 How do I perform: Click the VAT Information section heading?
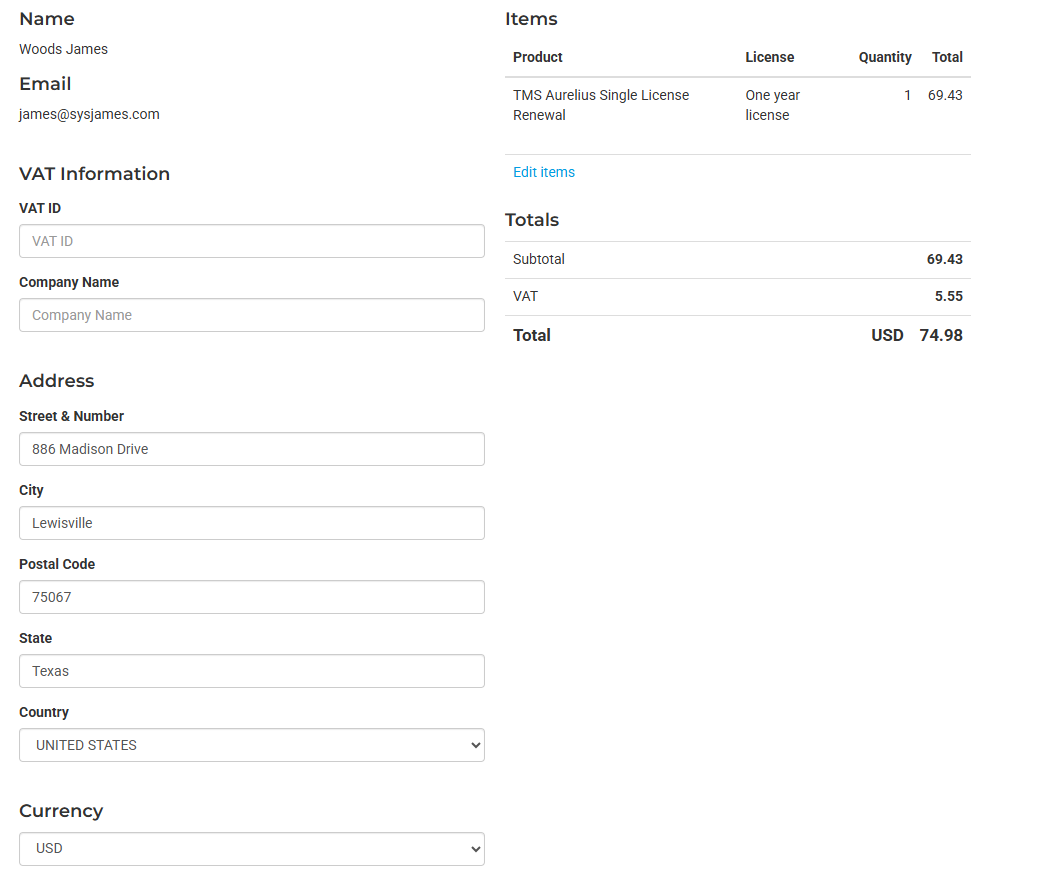tap(94, 174)
